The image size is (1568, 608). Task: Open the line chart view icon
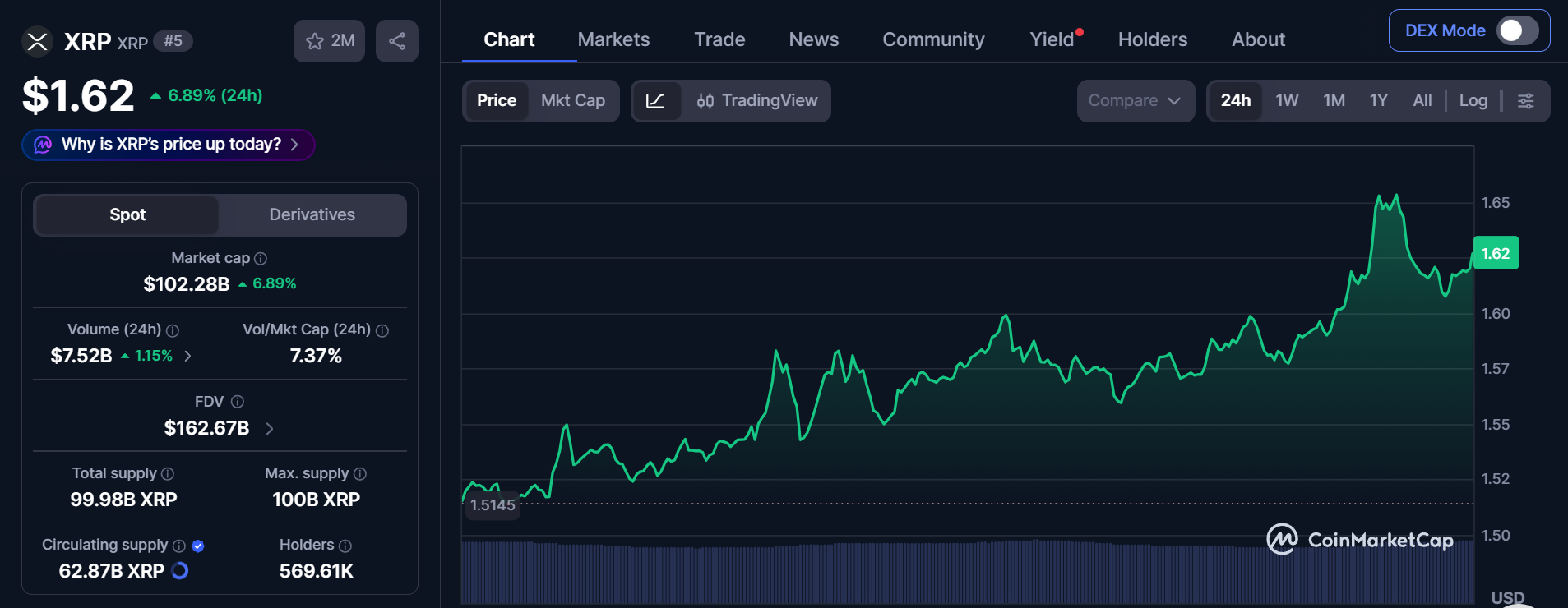click(x=655, y=101)
